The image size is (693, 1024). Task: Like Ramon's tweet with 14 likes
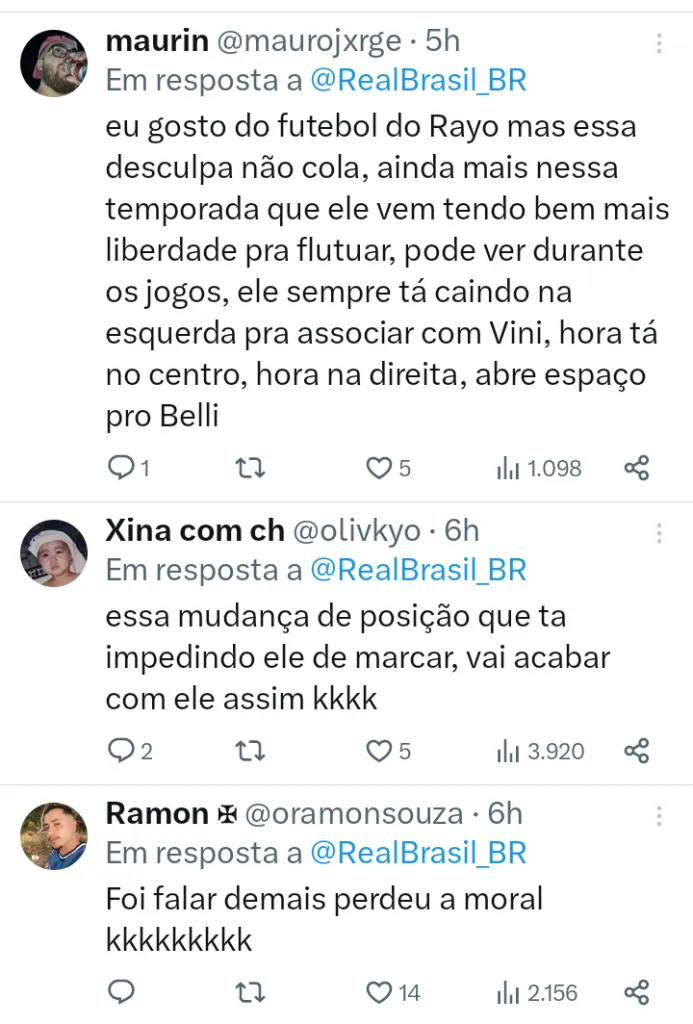379,992
